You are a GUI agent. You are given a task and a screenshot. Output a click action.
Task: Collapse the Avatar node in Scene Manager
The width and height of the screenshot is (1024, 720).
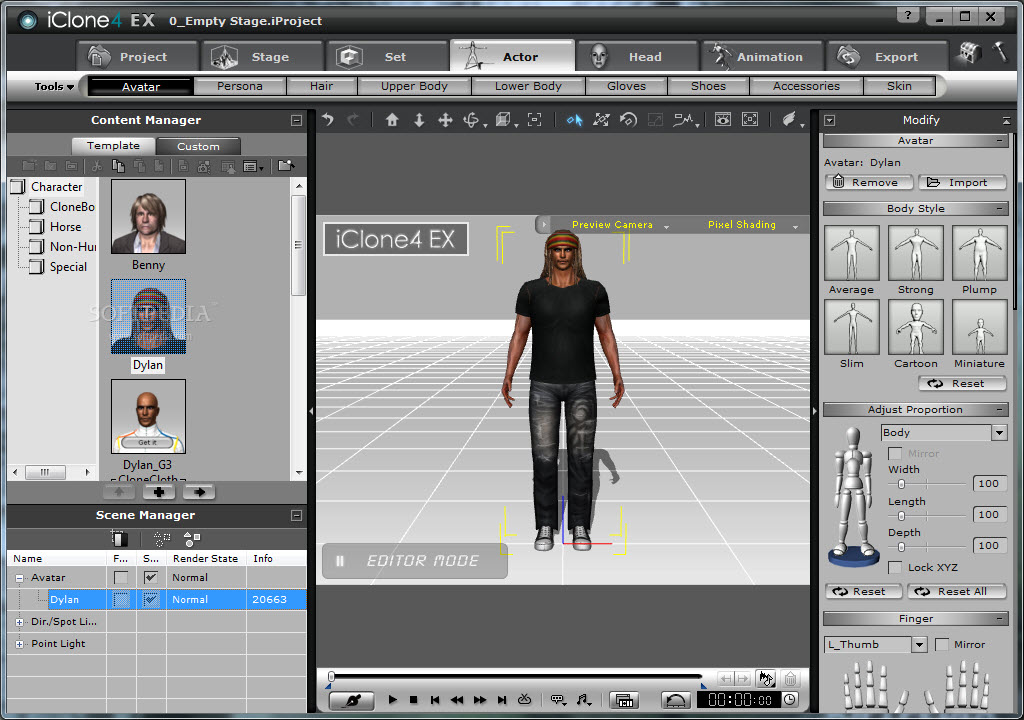tap(19, 578)
